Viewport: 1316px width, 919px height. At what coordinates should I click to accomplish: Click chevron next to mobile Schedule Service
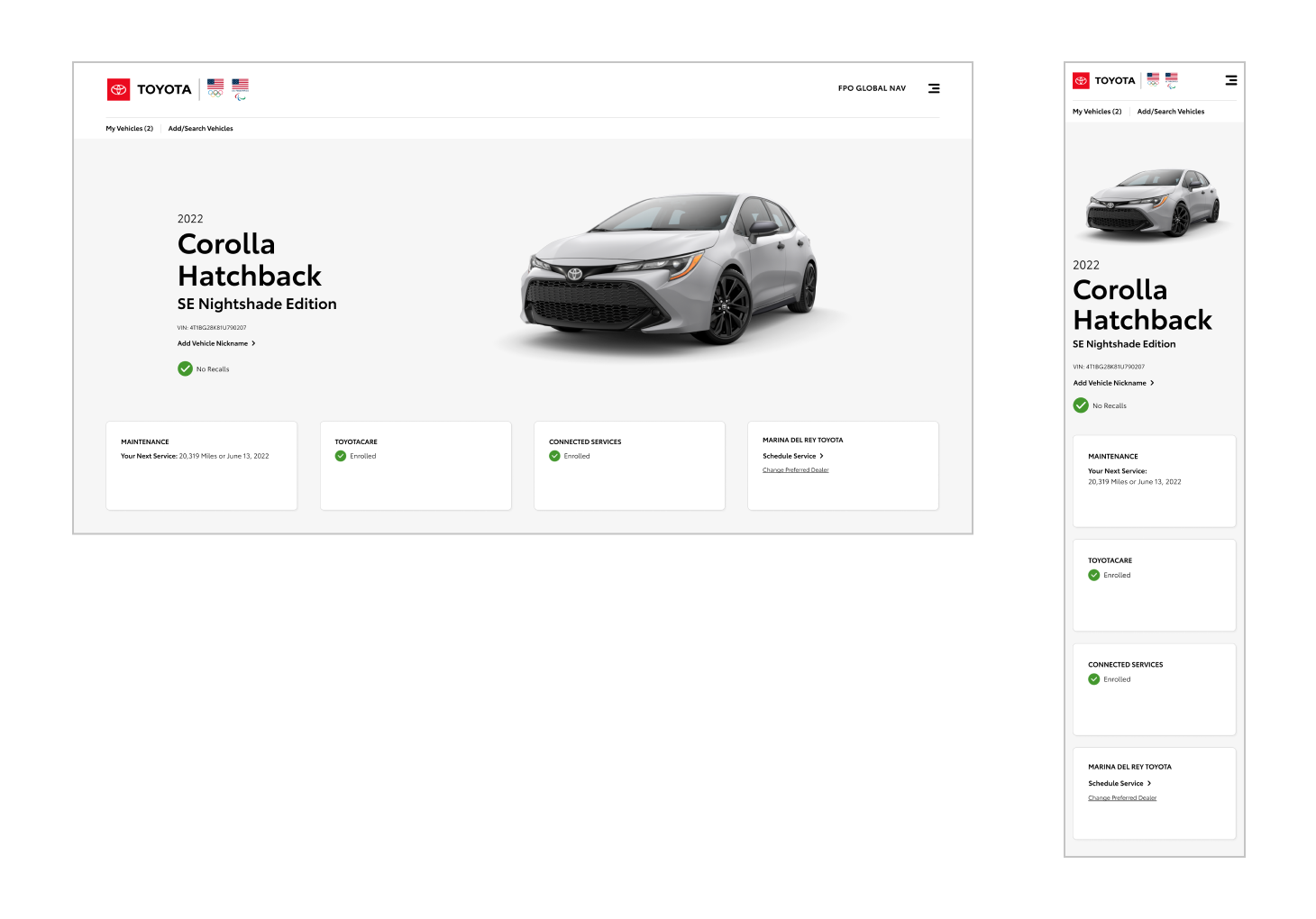(x=1149, y=784)
